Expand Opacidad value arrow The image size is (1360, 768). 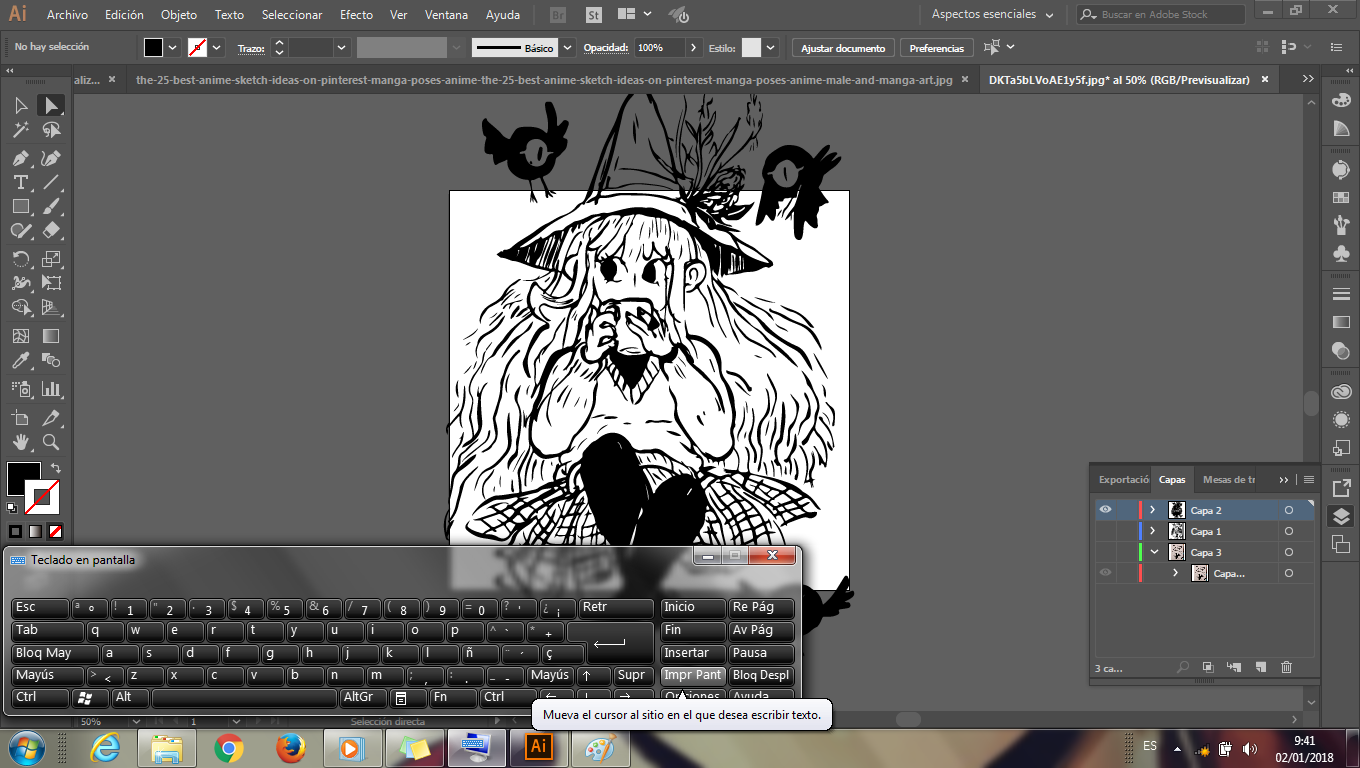[694, 48]
